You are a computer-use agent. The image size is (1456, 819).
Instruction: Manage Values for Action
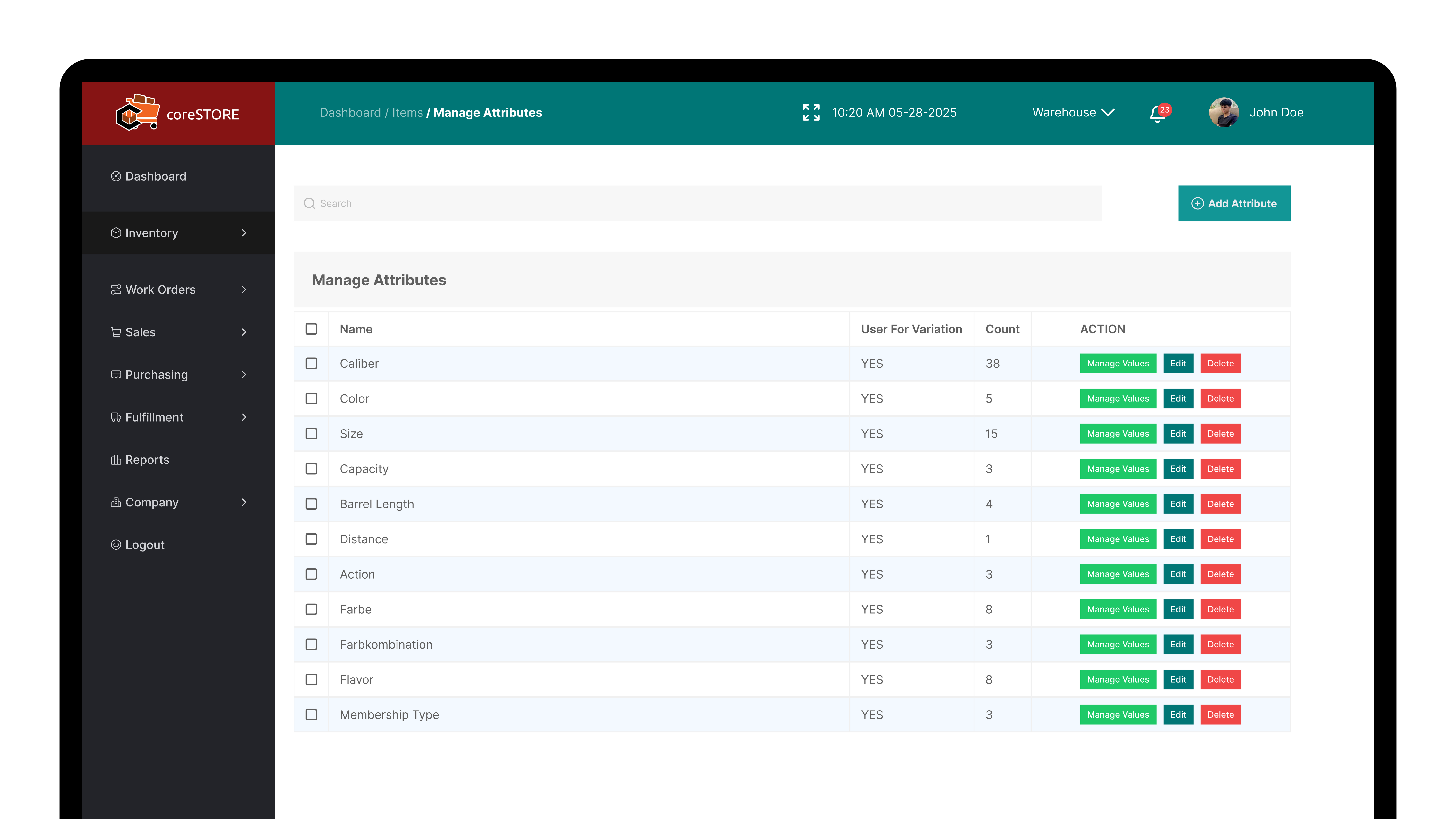coord(1118,574)
